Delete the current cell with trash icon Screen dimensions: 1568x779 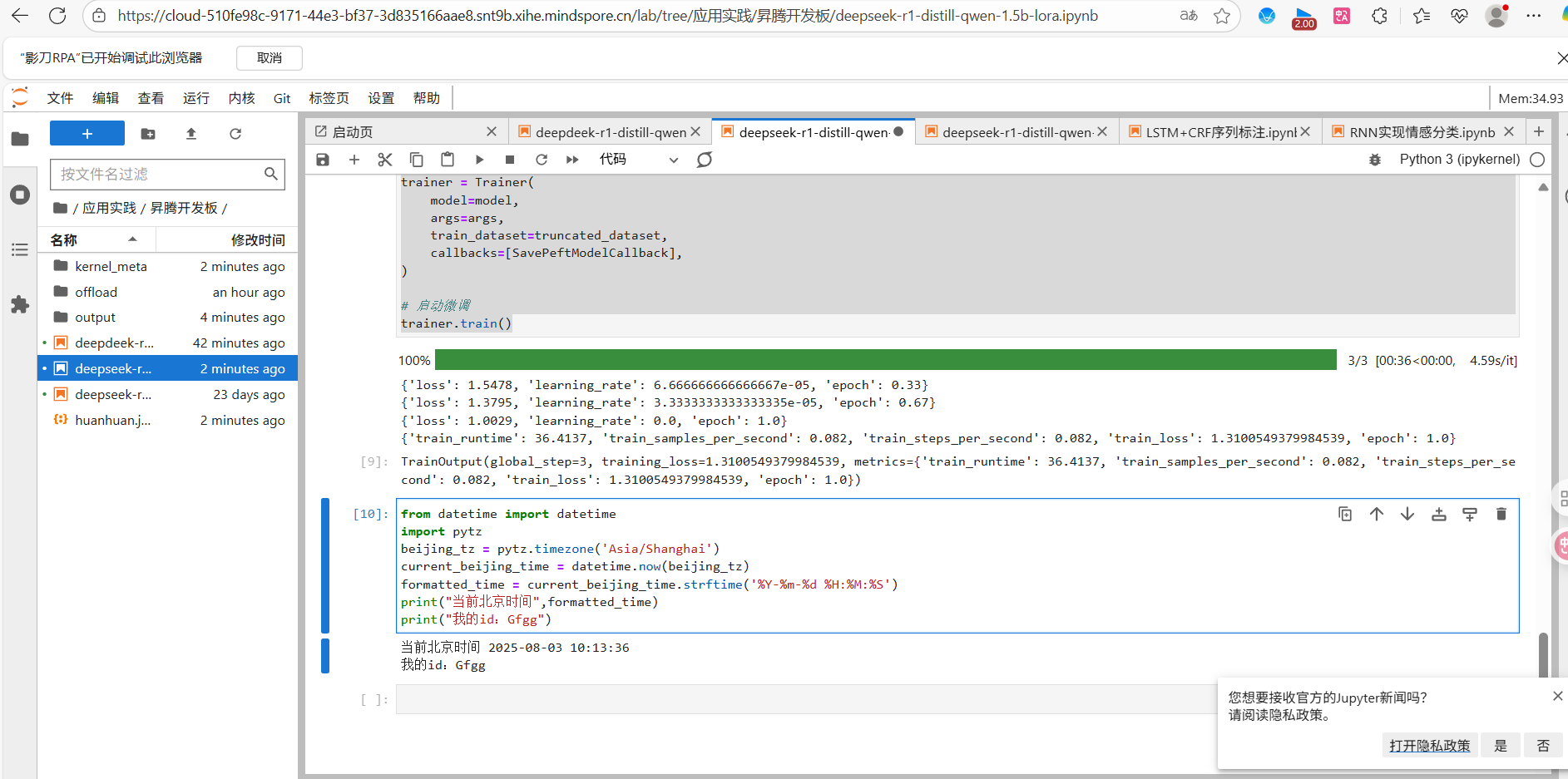coord(1501,515)
